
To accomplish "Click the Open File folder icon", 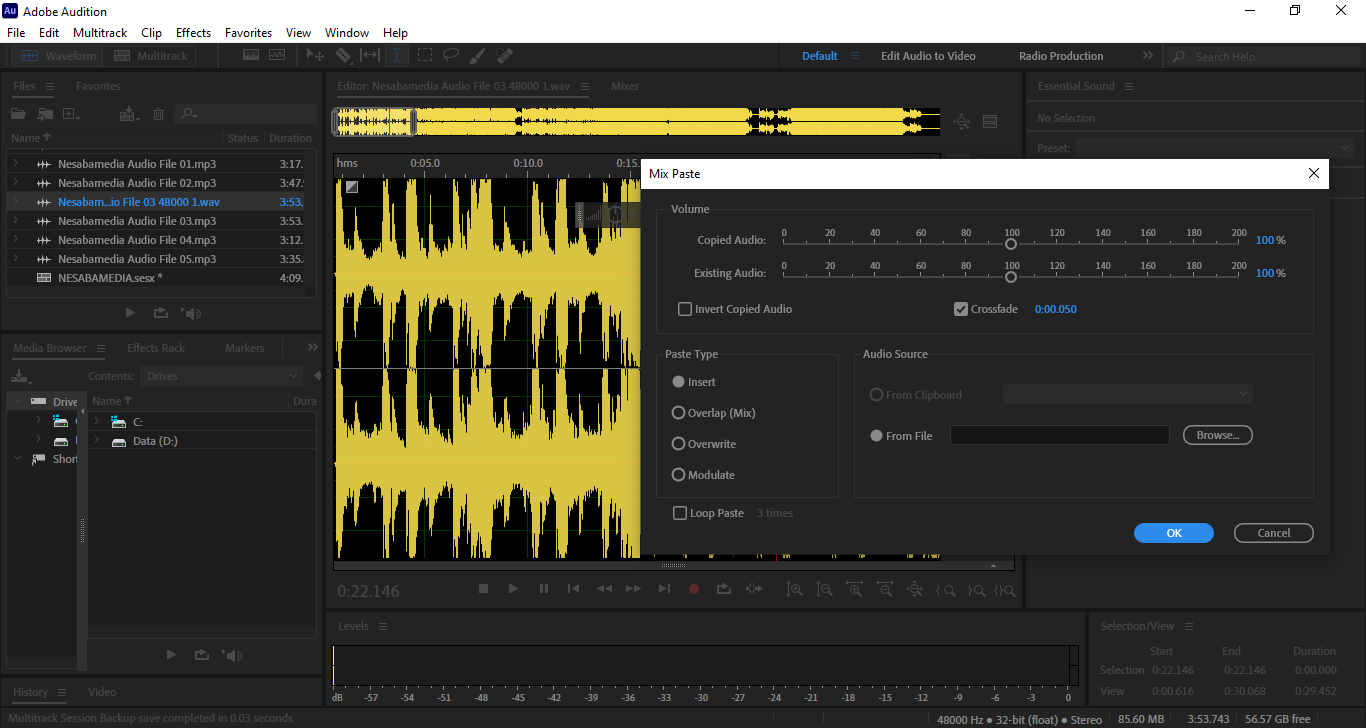I will 18,114.
